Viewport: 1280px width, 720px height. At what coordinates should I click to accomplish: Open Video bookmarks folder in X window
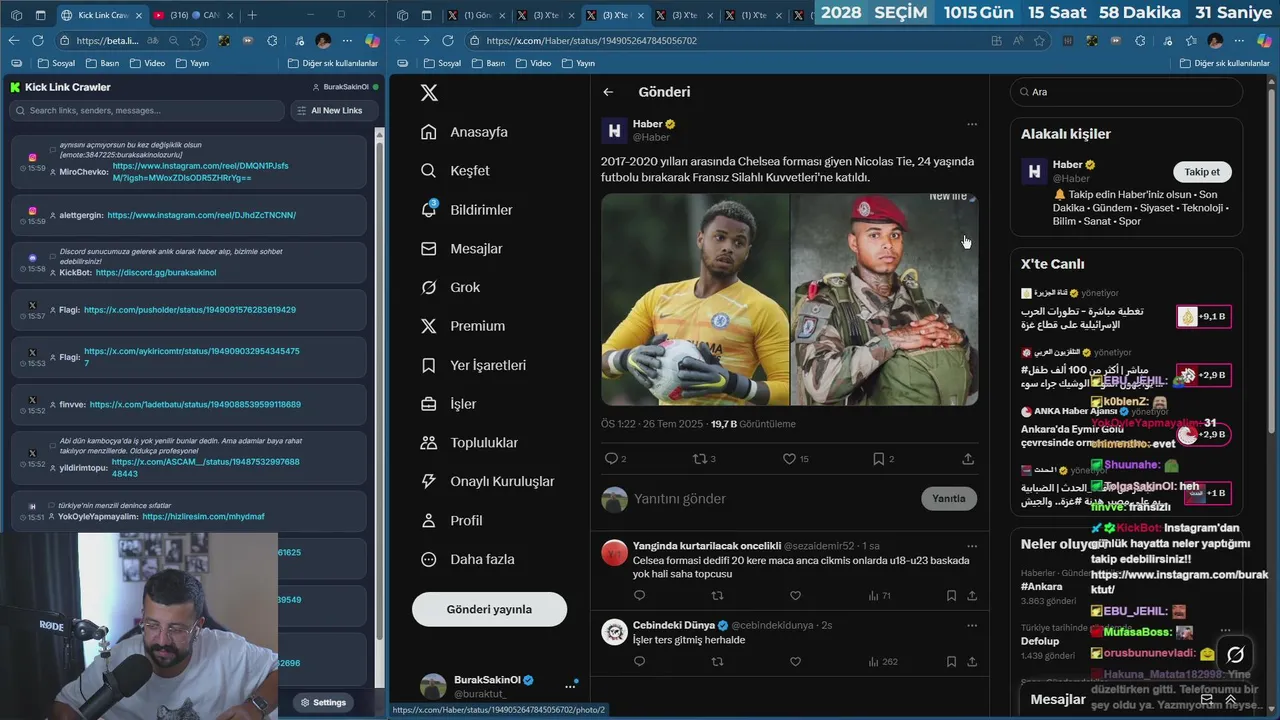[x=534, y=63]
